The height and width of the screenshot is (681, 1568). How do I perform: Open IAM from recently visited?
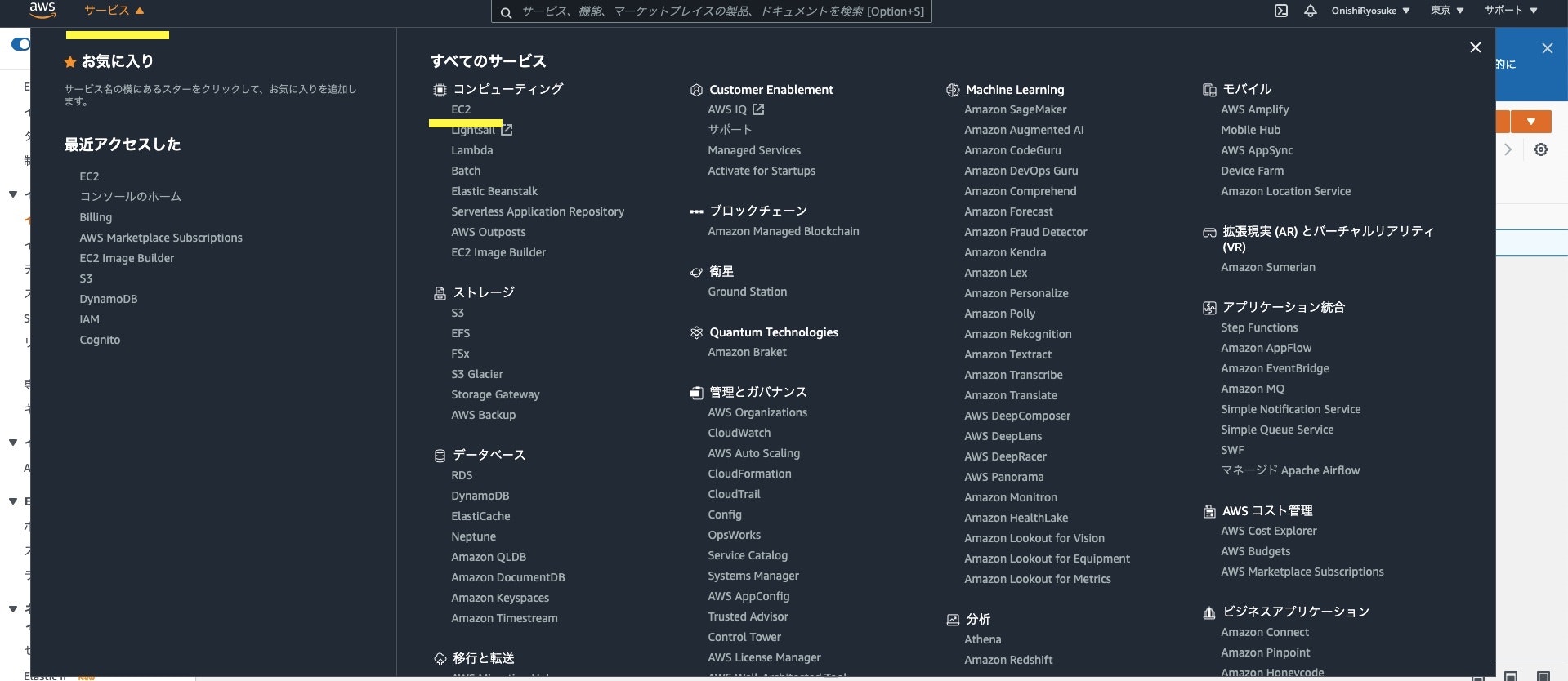click(x=89, y=319)
